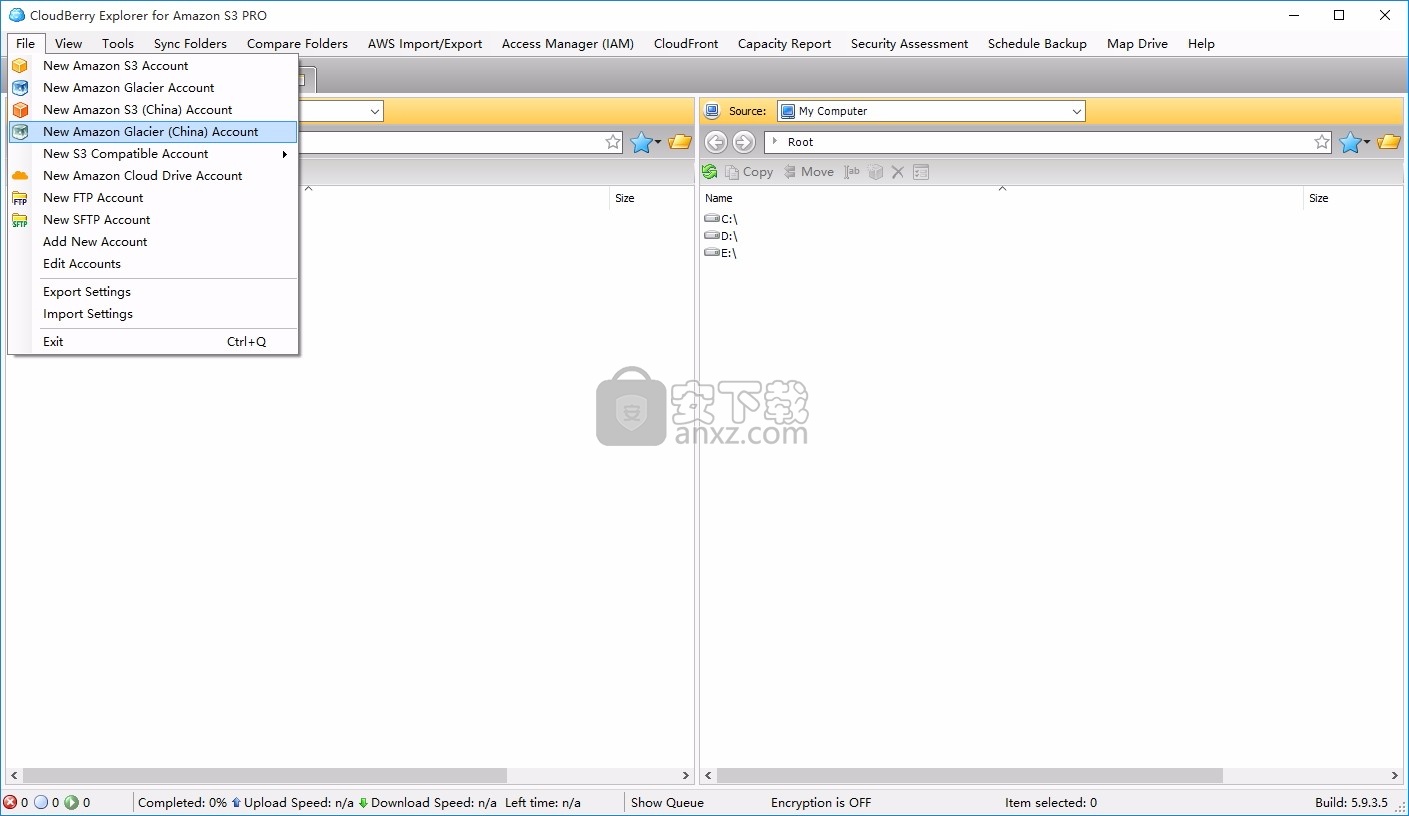This screenshot has height=816, width=1409.
Task: Toggle the favorite star outline in Root path
Action: coord(1322,142)
